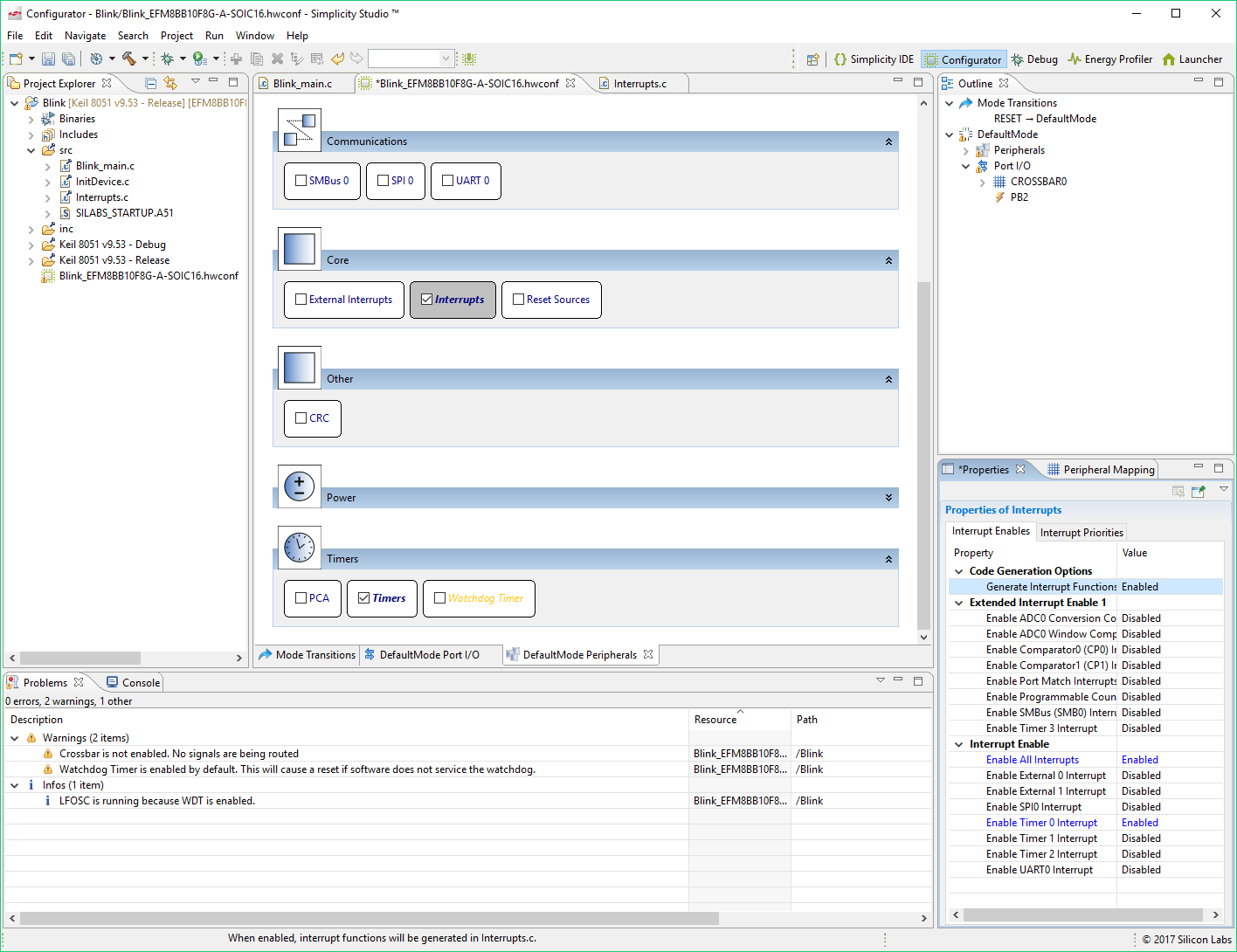Collapse the Extended Interrupt Enable 1 group
The height and width of the screenshot is (952, 1237).
(x=958, y=603)
